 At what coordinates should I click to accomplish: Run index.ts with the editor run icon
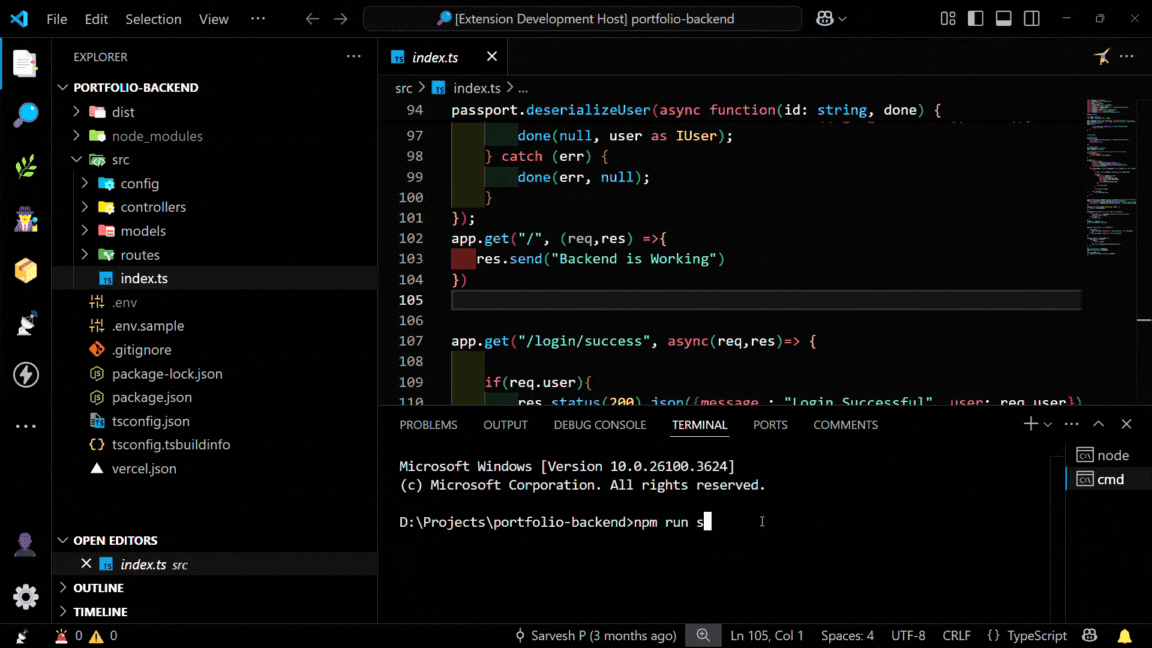(1101, 57)
